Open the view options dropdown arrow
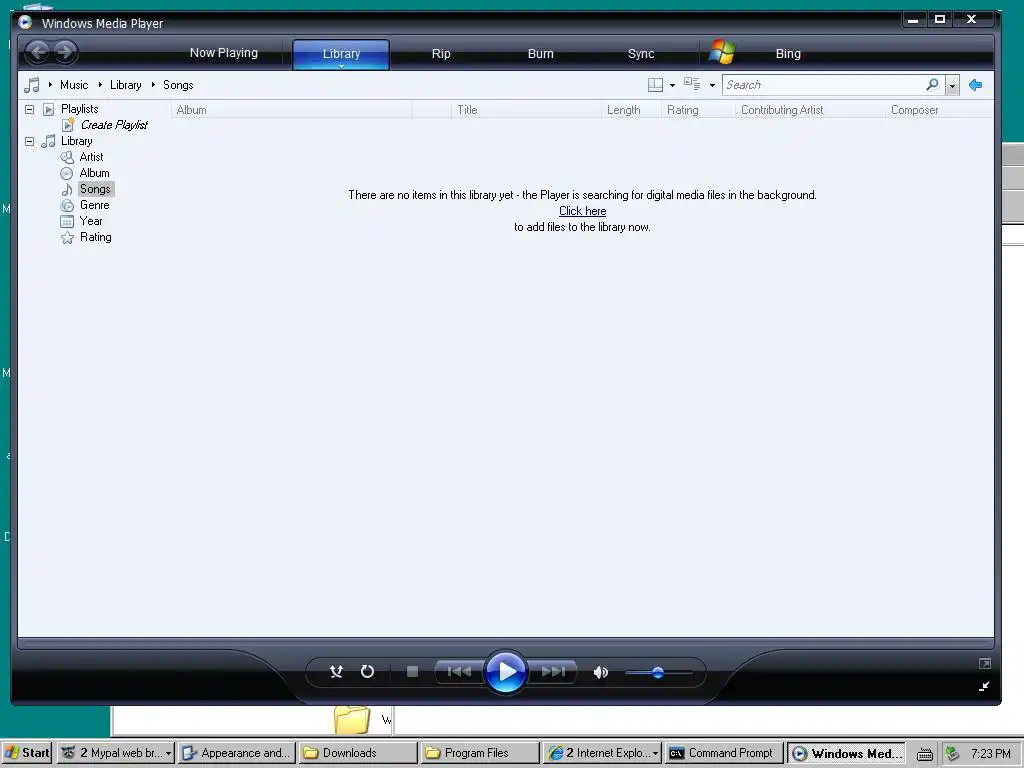This screenshot has height=768, width=1024. [x=712, y=86]
